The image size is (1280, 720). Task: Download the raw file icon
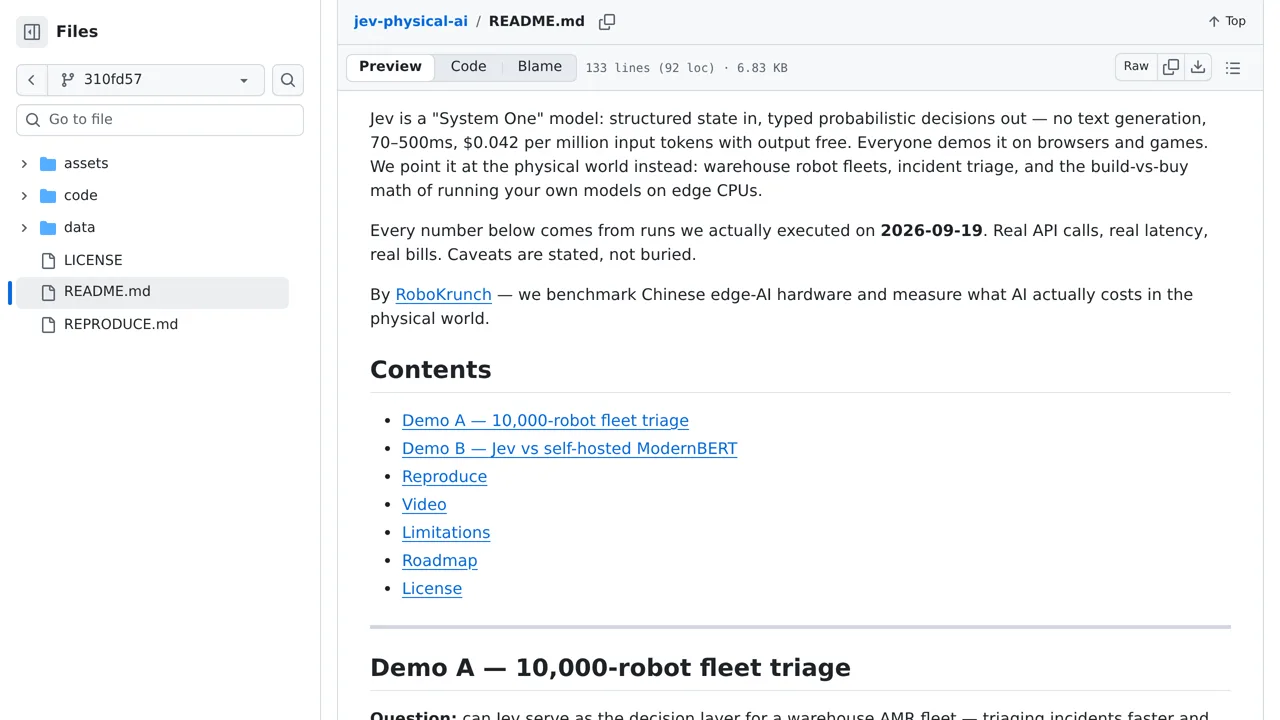[1198, 67]
